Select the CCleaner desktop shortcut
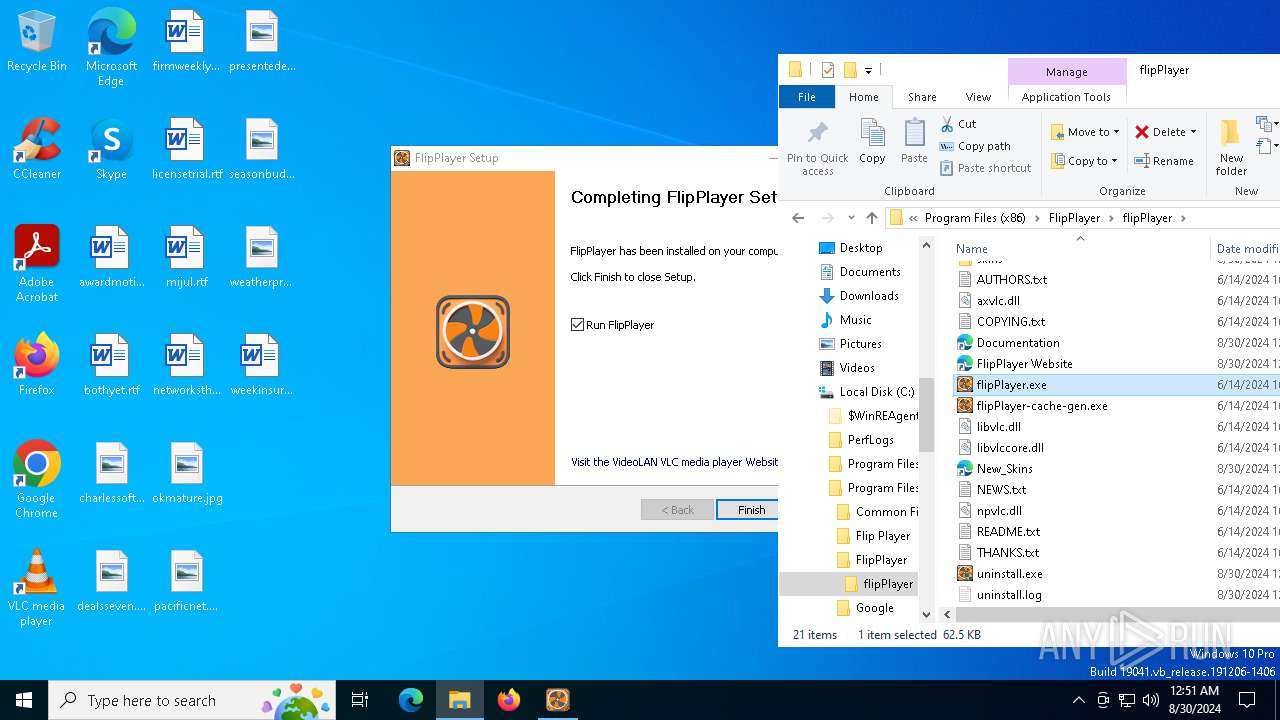This screenshot has height=720, width=1280. (37, 150)
